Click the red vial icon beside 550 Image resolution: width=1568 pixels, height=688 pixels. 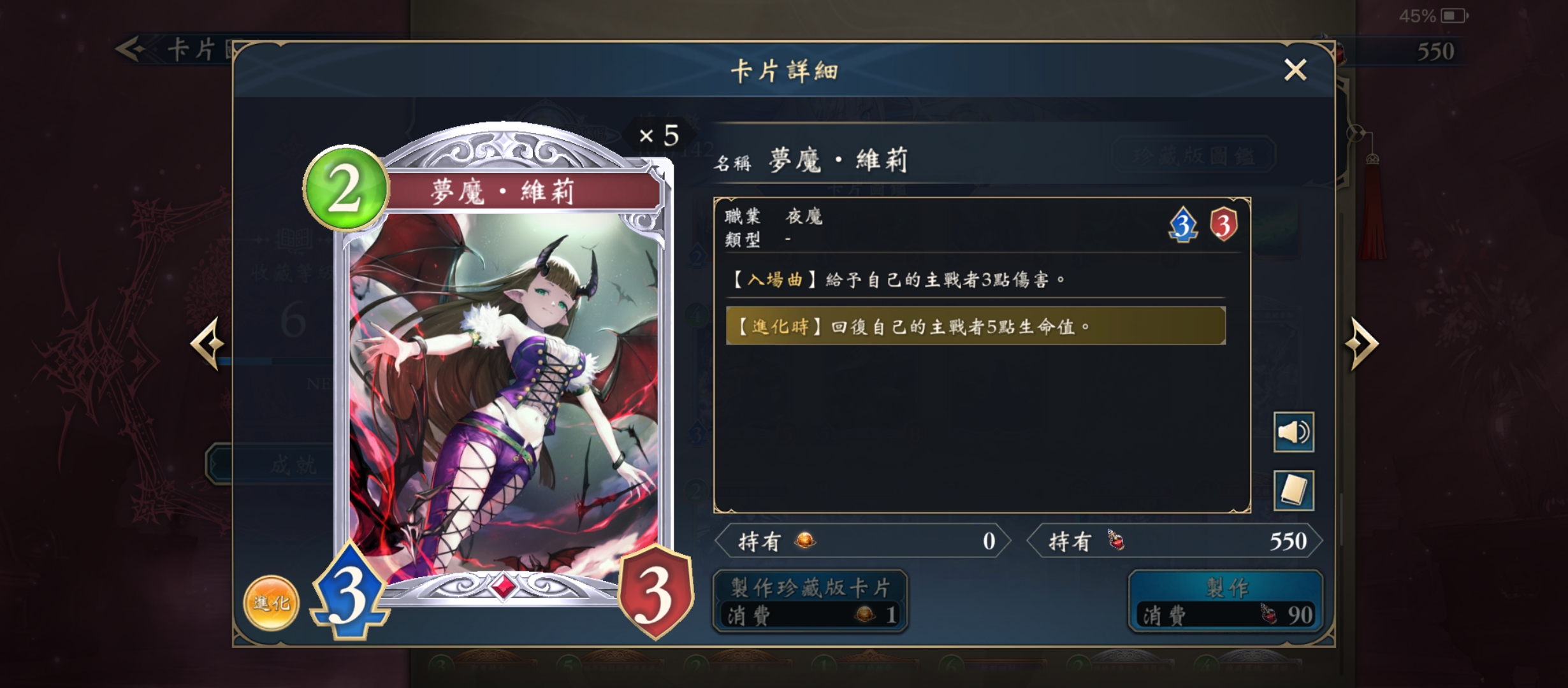point(1116,540)
